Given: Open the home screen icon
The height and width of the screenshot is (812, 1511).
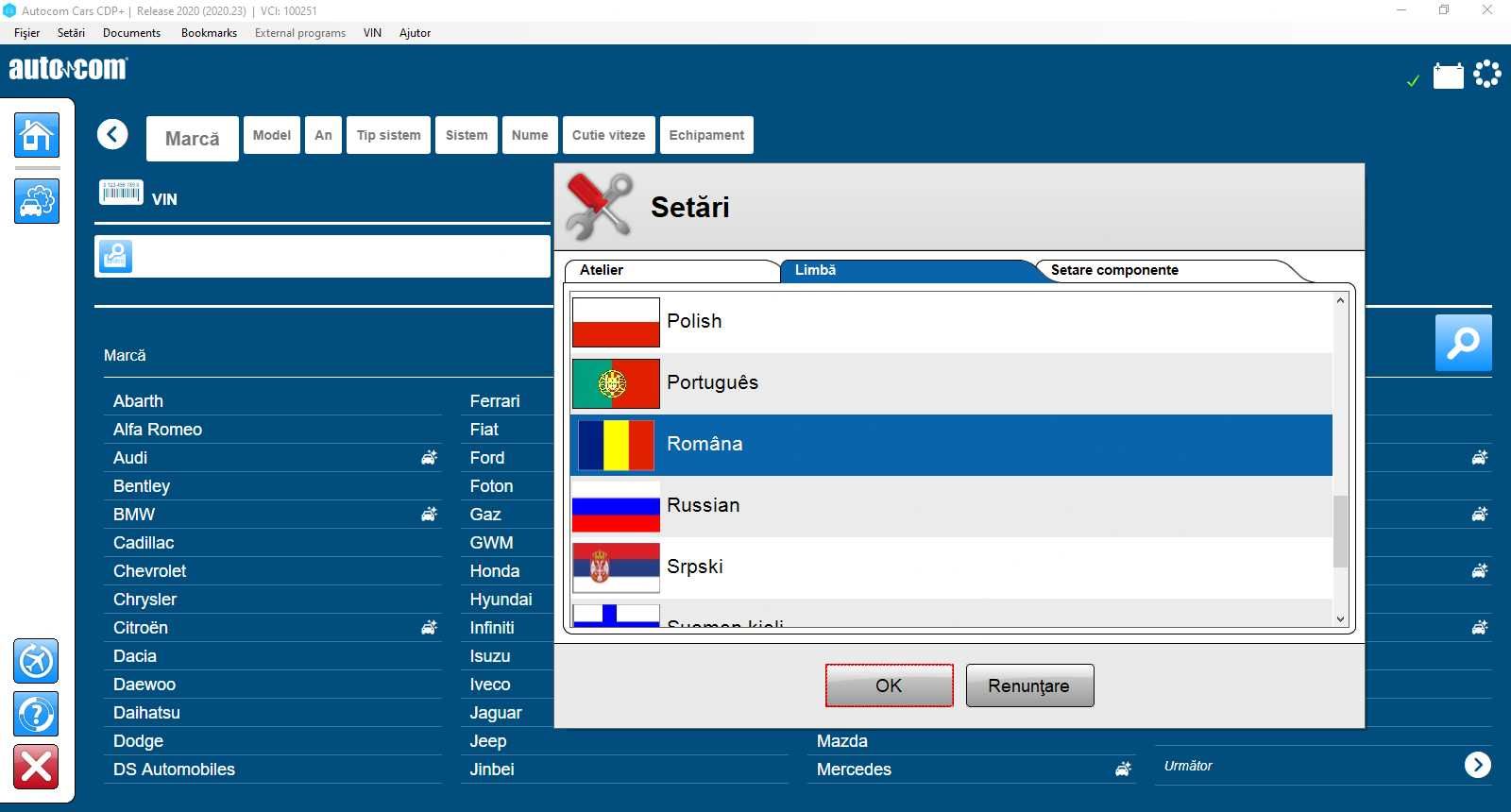Looking at the screenshot, I should point(37,135).
